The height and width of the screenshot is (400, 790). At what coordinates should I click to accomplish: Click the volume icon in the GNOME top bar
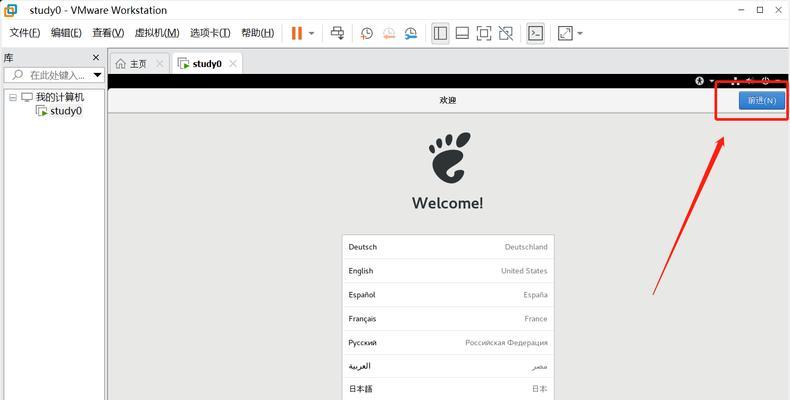tap(751, 81)
